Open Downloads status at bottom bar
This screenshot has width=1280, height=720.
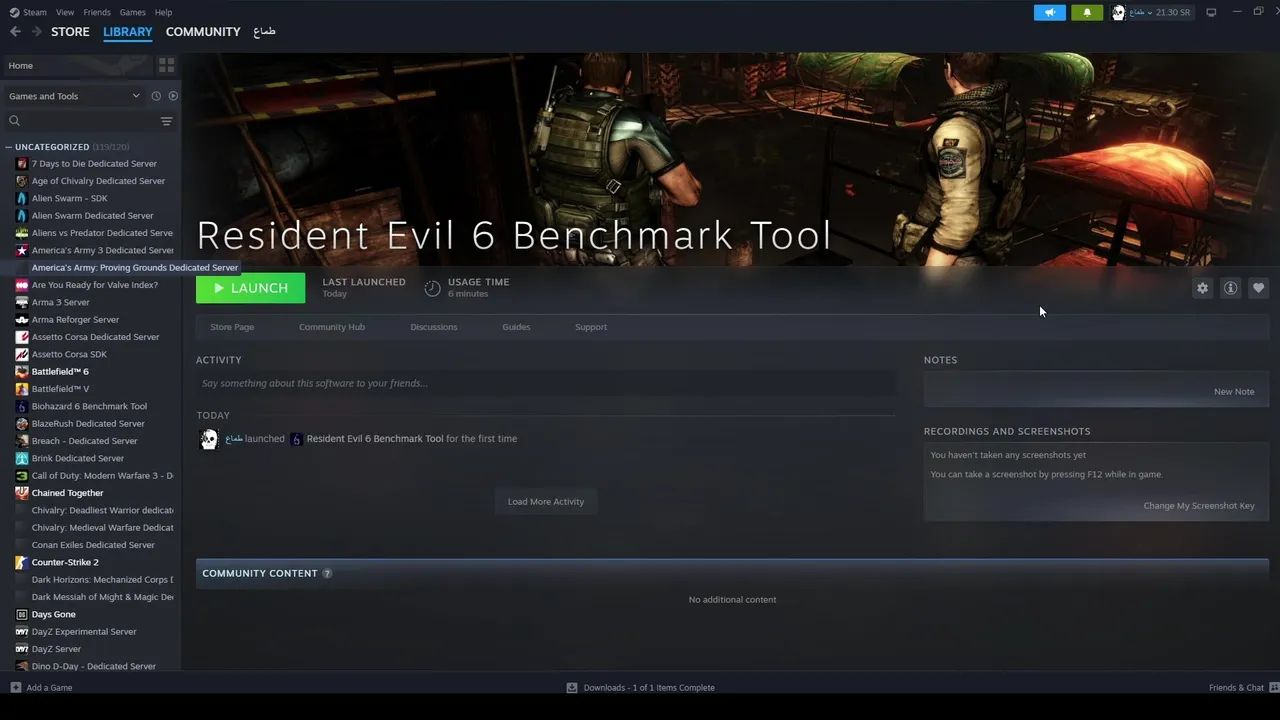[x=640, y=688]
